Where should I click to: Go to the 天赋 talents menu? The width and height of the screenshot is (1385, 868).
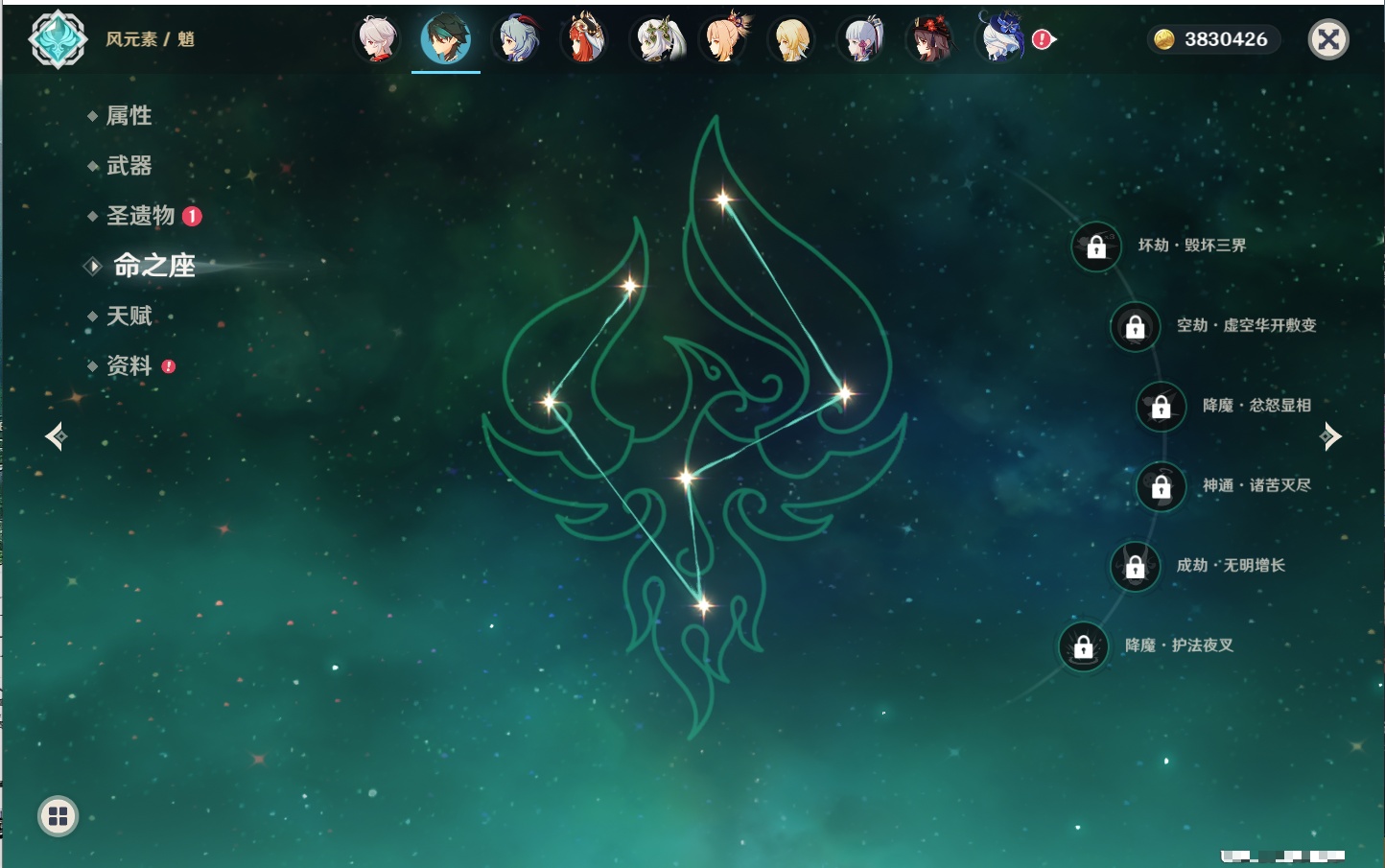point(129,316)
